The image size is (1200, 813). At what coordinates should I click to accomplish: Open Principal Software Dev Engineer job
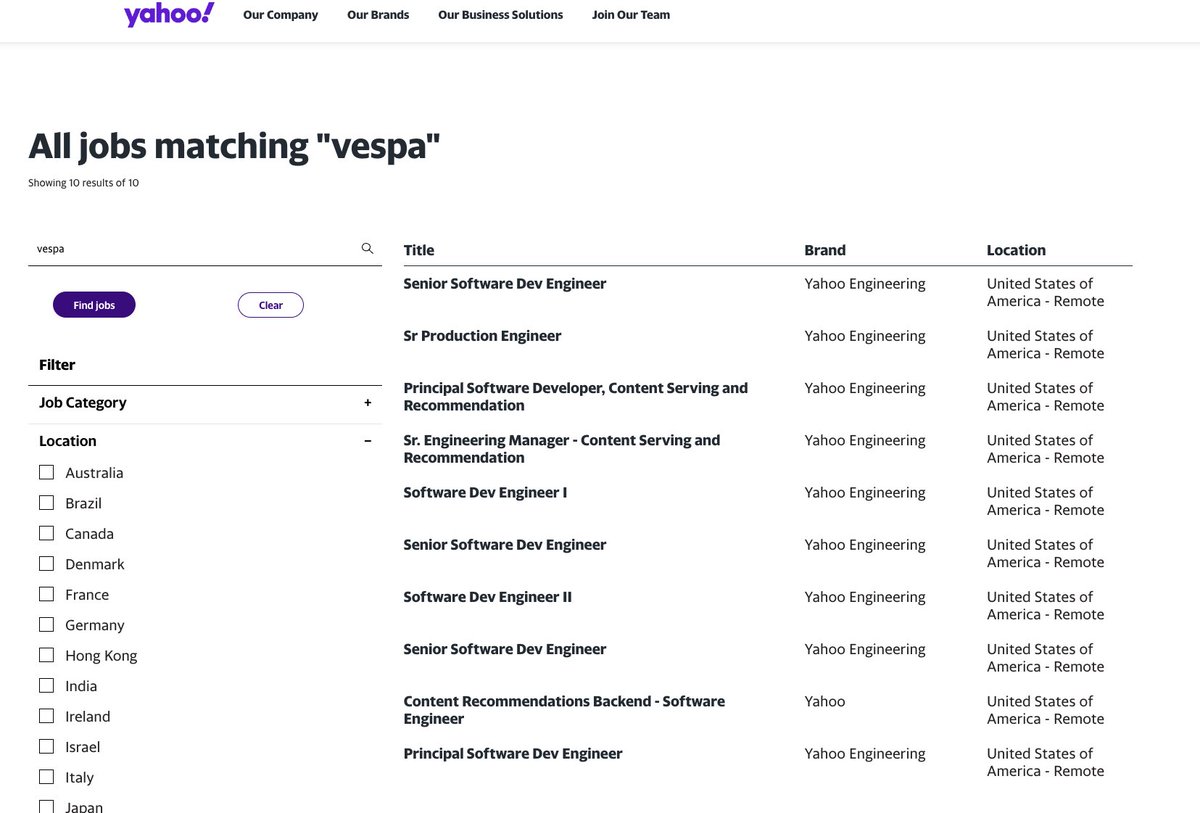point(513,754)
